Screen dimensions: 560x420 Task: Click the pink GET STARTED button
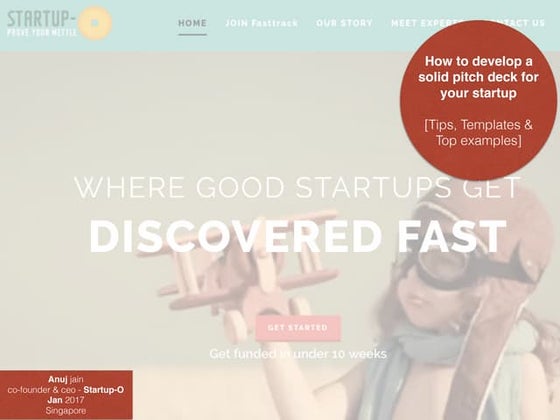click(298, 328)
